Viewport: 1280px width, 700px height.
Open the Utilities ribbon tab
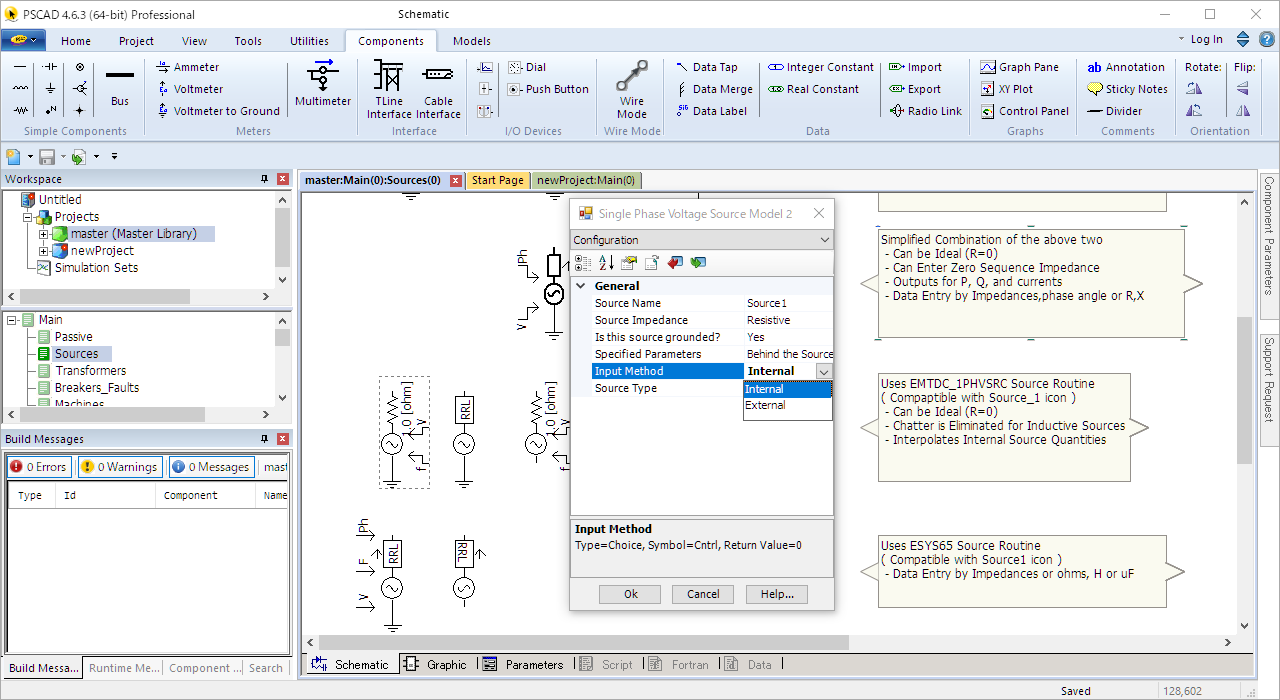pos(310,41)
